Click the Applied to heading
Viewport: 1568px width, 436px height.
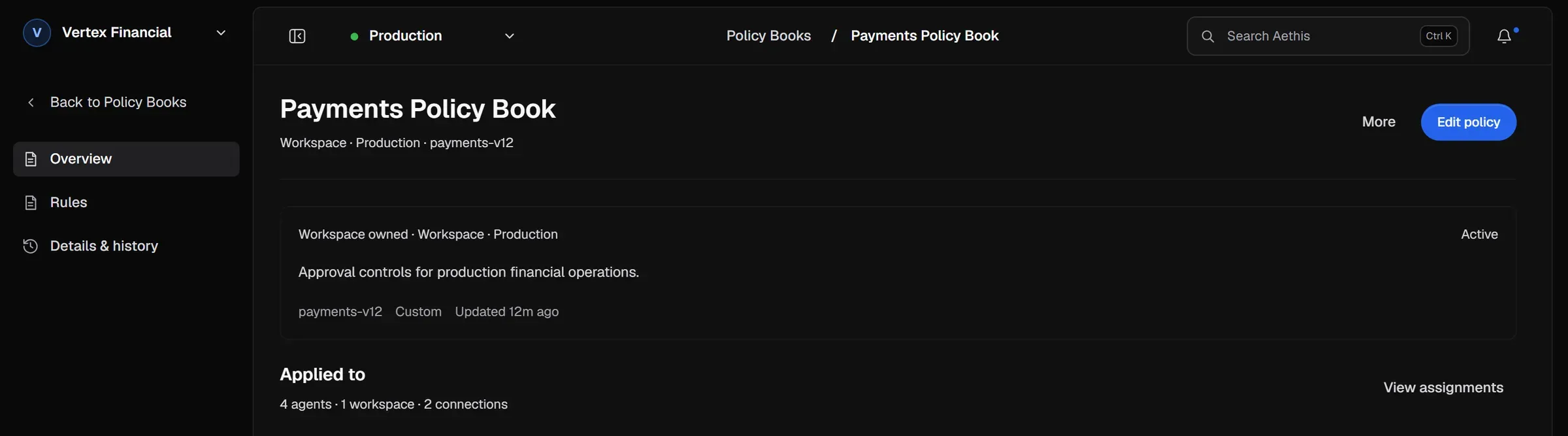(323, 375)
